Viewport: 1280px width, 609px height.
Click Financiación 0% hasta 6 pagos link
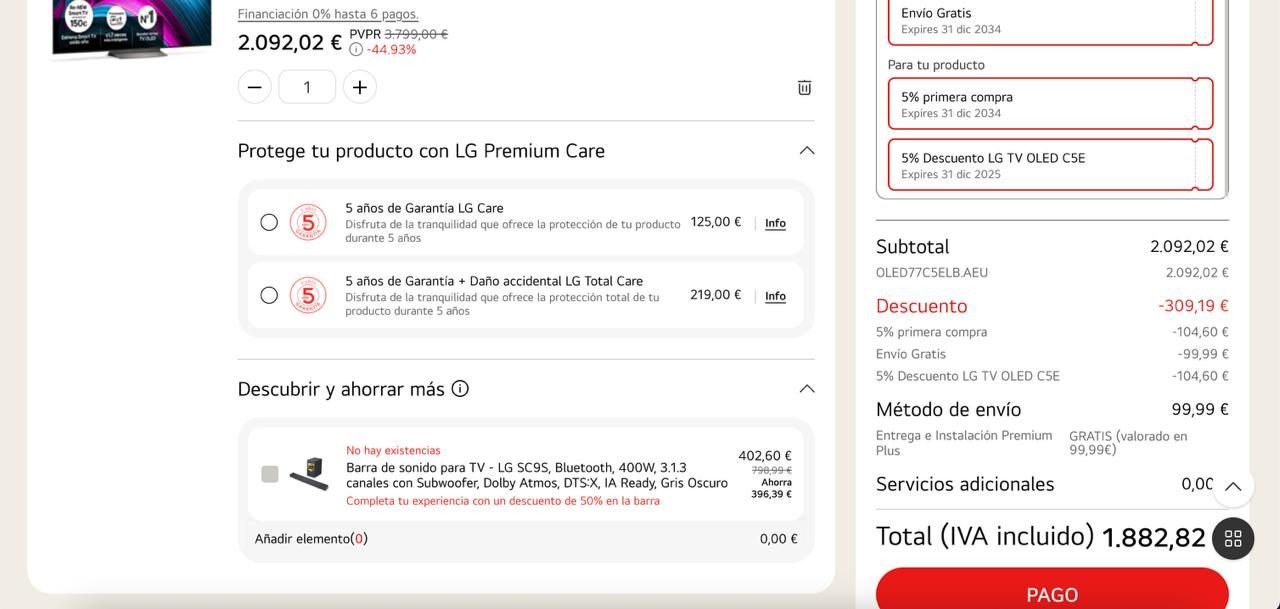point(328,14)
